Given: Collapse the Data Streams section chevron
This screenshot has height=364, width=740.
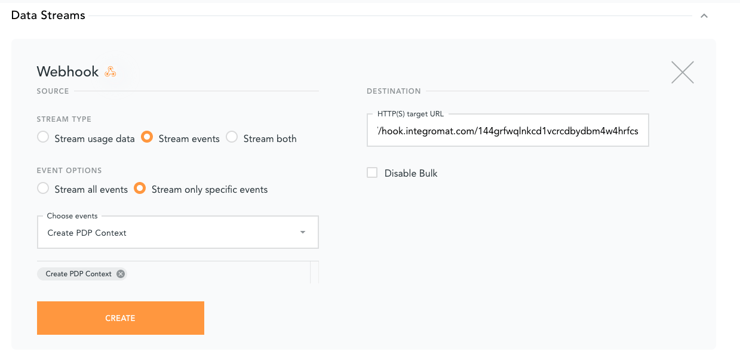Looking at the screenshot, I should 704,16.
